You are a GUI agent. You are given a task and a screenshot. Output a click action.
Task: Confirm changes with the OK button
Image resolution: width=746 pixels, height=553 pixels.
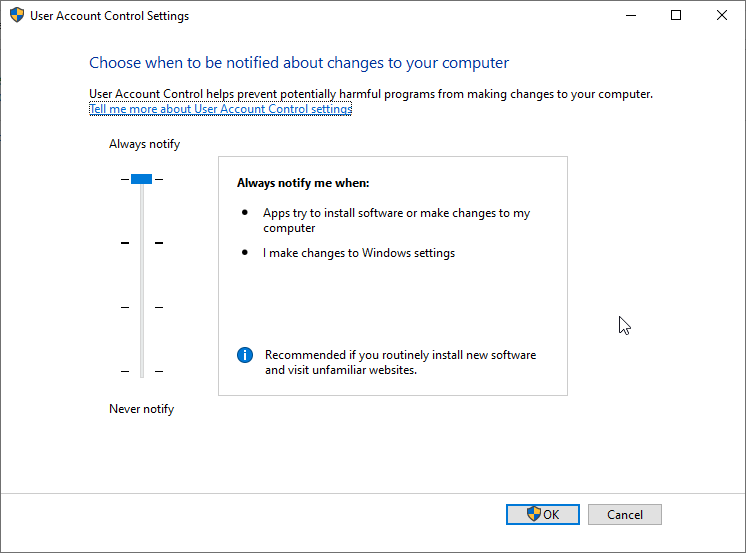(x=542, y=514)
